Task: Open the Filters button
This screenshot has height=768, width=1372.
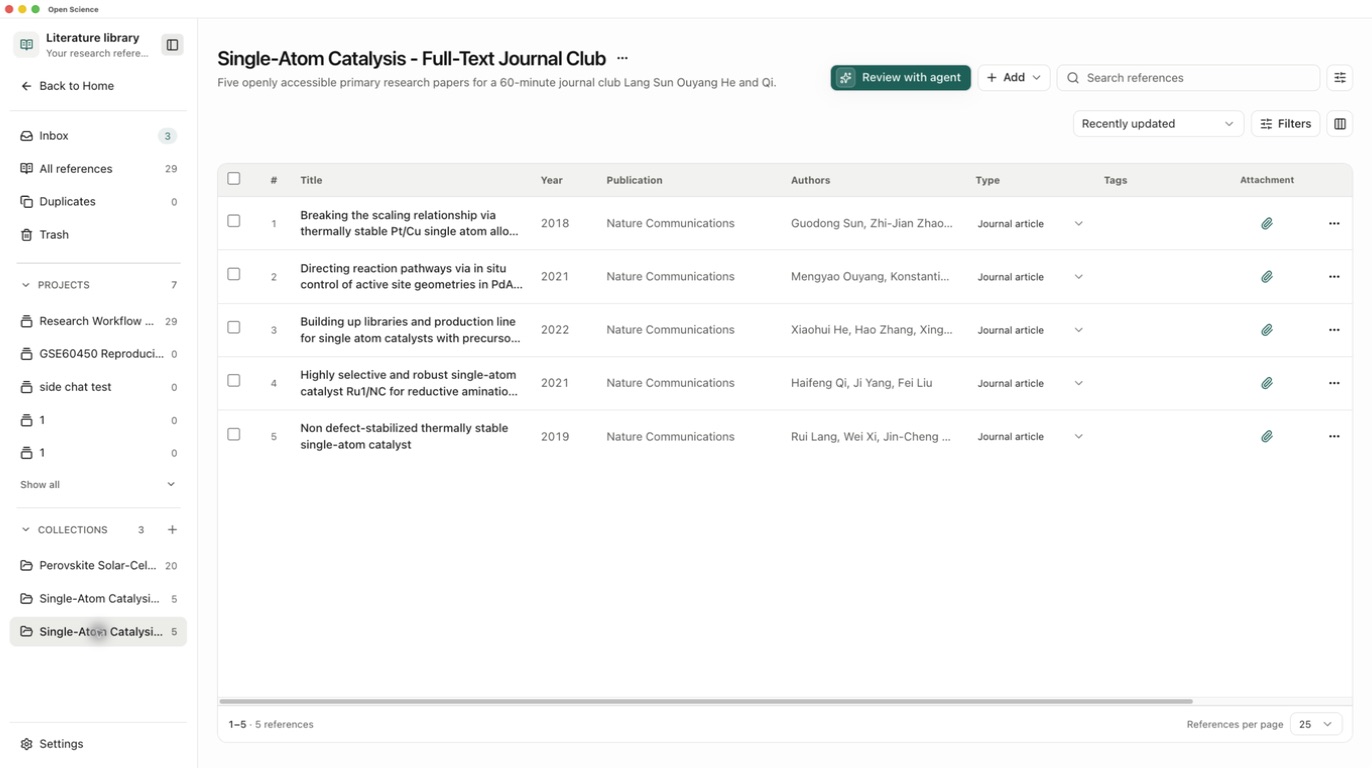Action: pos(1286,124)
